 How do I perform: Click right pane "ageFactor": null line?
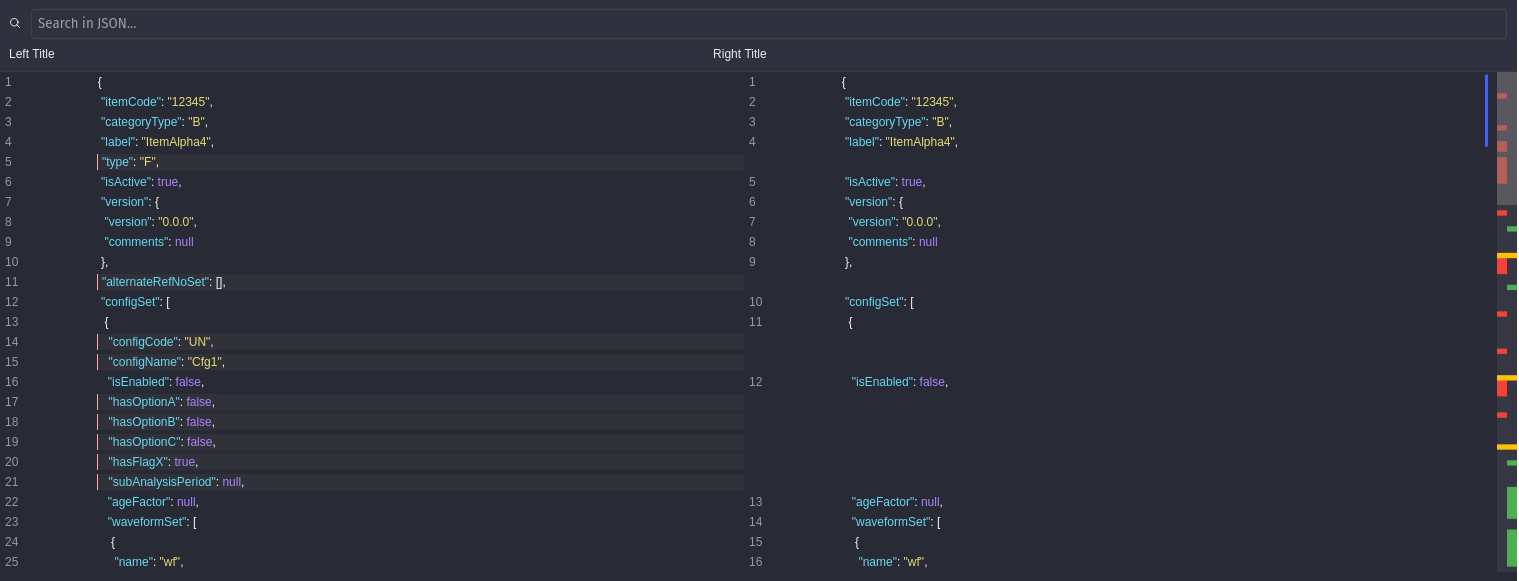point(898,502)
